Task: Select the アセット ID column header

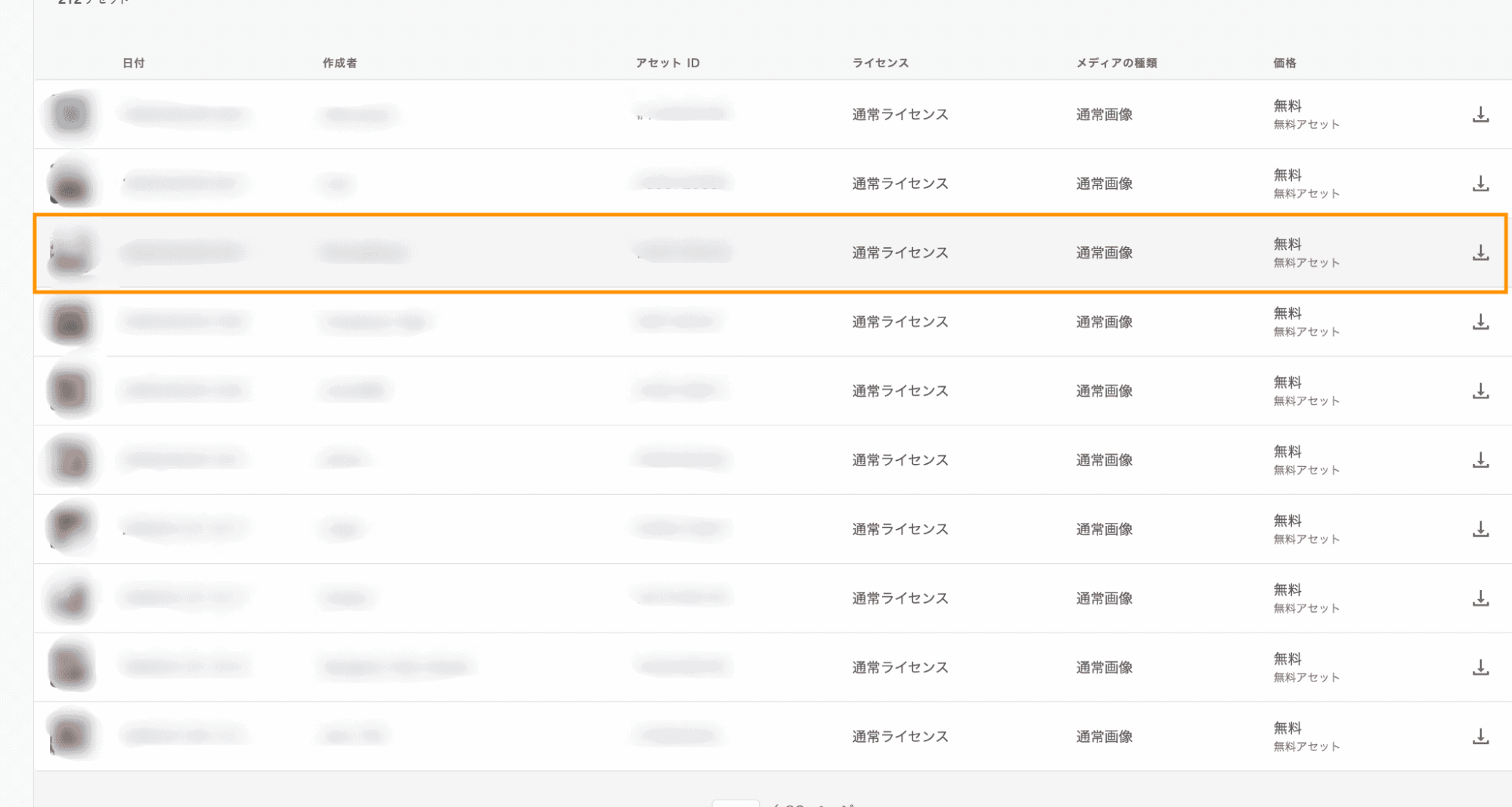Action: point(668,63)
